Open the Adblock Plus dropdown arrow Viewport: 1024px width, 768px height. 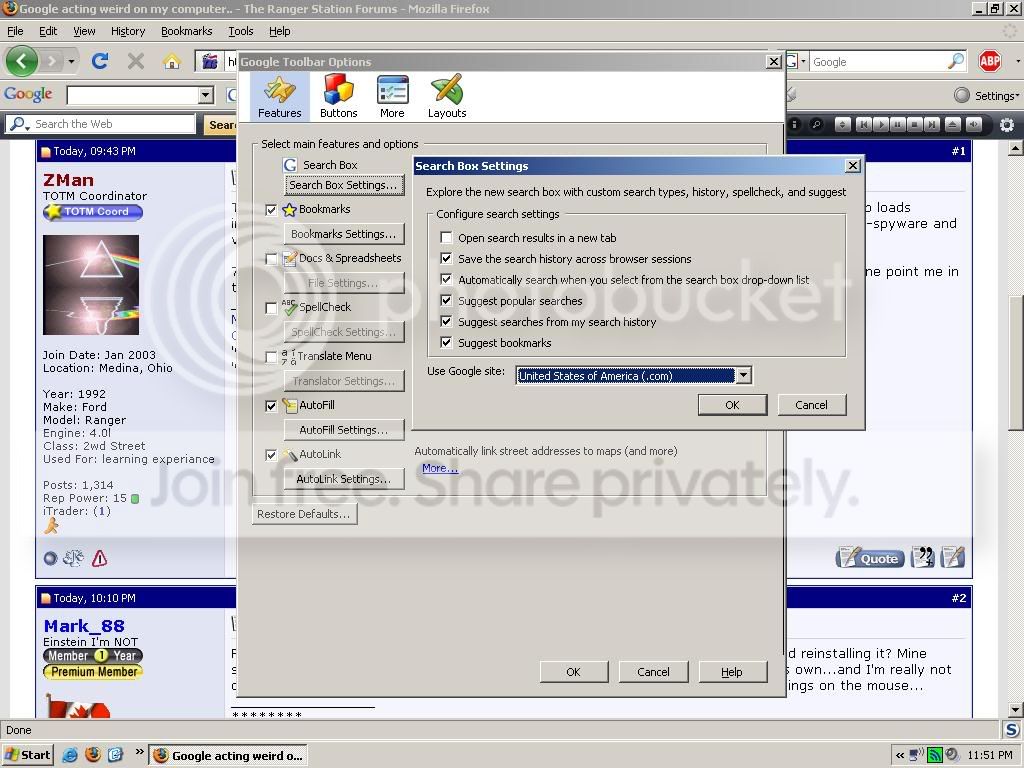tap(1017, 61)
